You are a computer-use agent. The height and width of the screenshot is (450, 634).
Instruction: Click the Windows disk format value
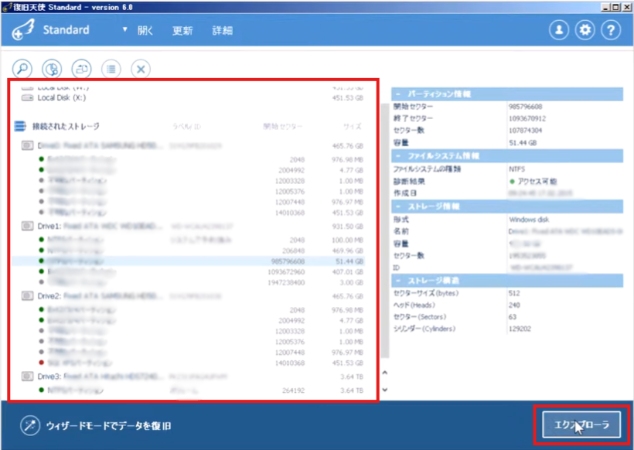tap(529, 220)
